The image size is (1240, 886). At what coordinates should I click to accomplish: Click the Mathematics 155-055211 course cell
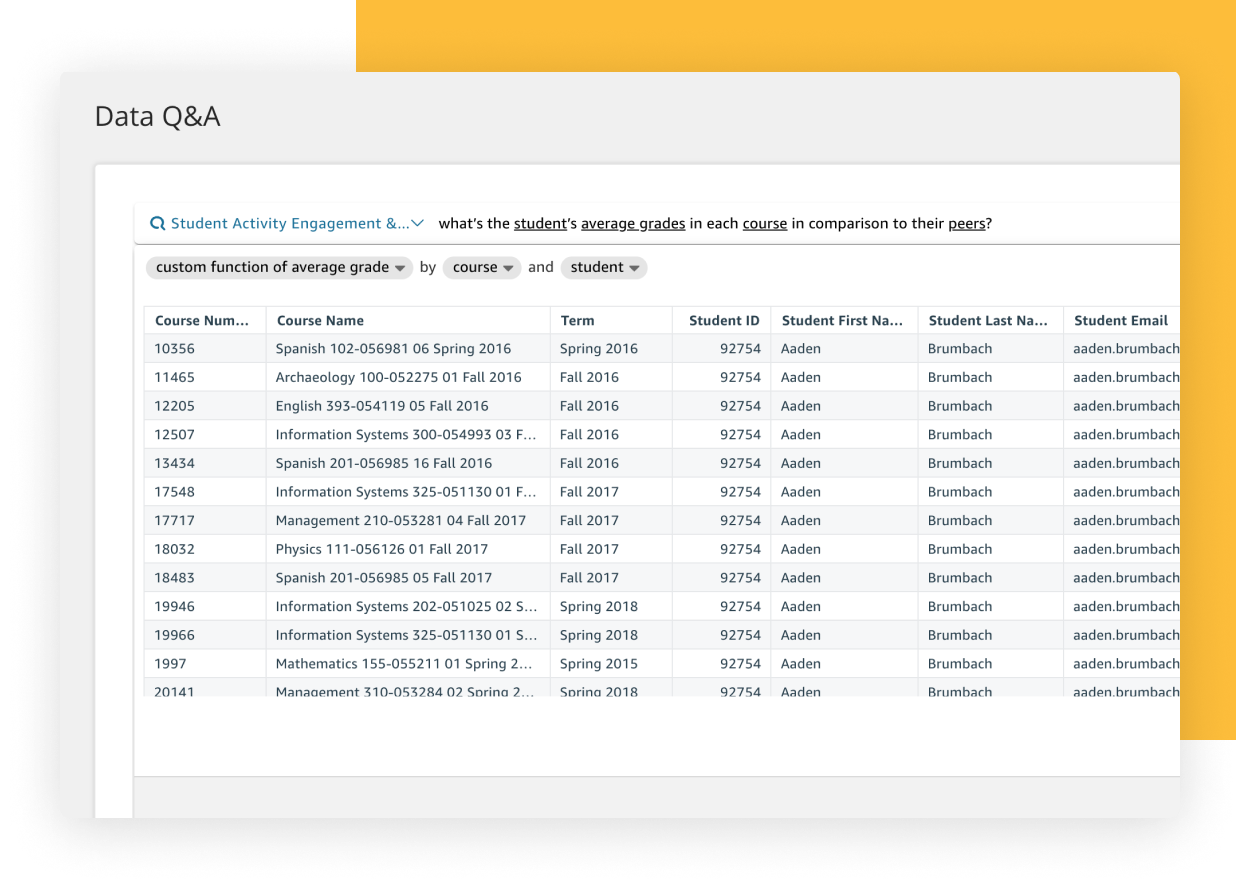click(x=404, y=664)
